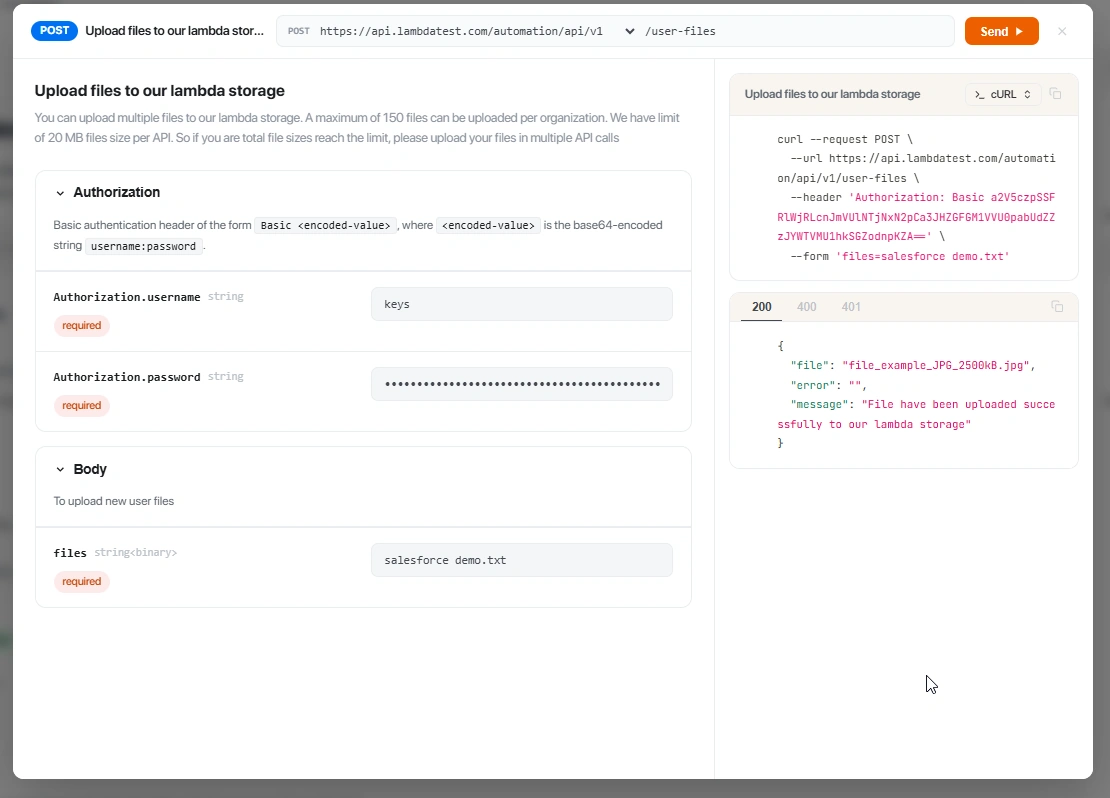The height and width of the screenshot is (798, 1110).
Task: Switch to the 400 response tab
Action: (806, 307)
